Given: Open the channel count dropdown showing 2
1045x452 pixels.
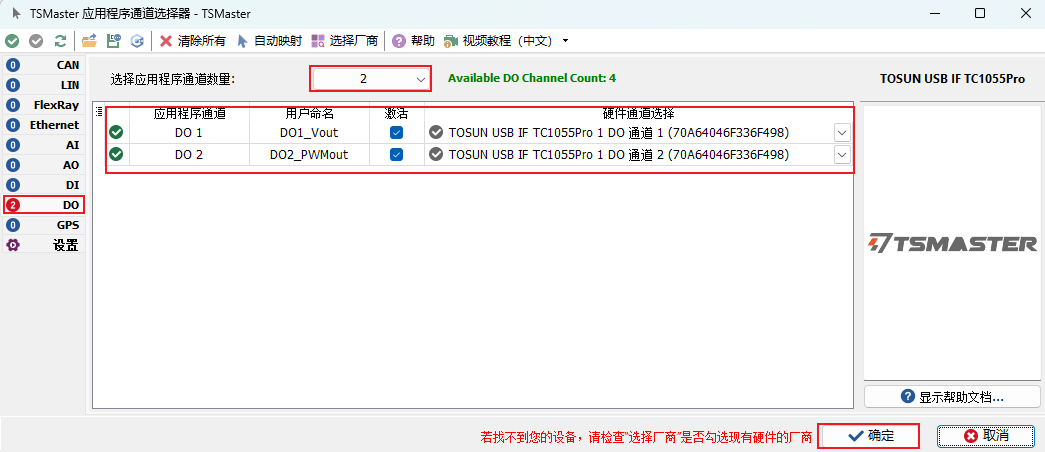Looking at the screenshot, I should 371,79.
